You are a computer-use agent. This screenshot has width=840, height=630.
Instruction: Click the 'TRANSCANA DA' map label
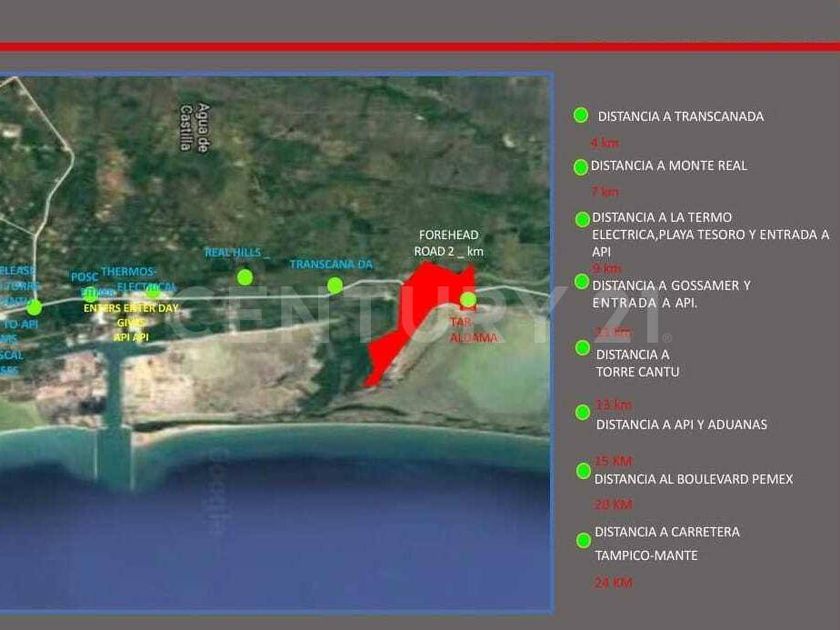(x=331, y=264)
